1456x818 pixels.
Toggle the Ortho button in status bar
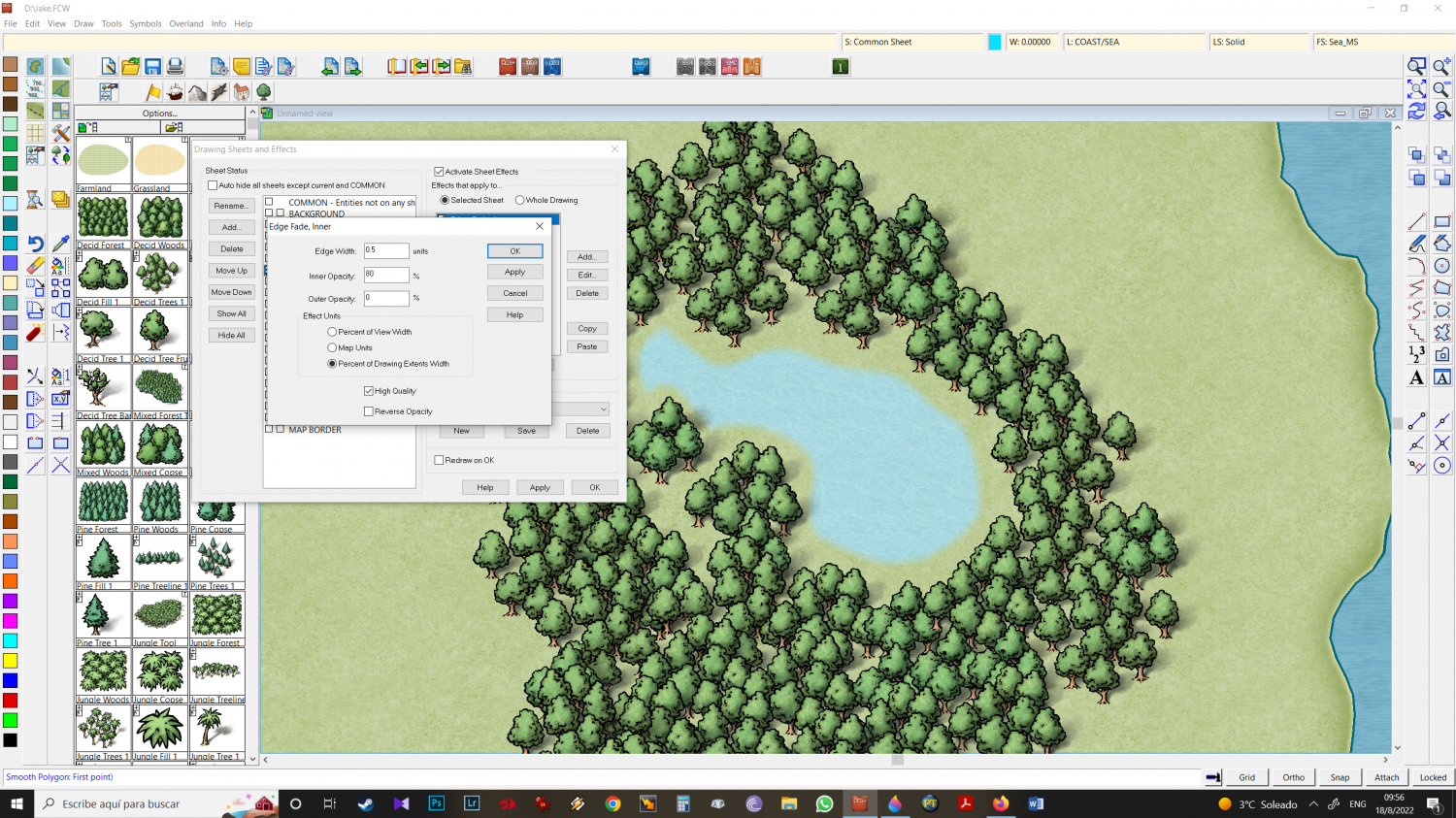click(1294, 777)
